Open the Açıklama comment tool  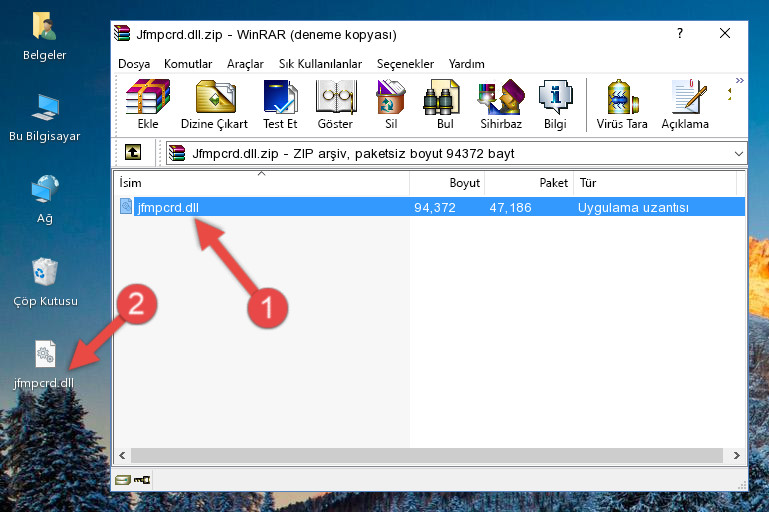click(685, 104)
